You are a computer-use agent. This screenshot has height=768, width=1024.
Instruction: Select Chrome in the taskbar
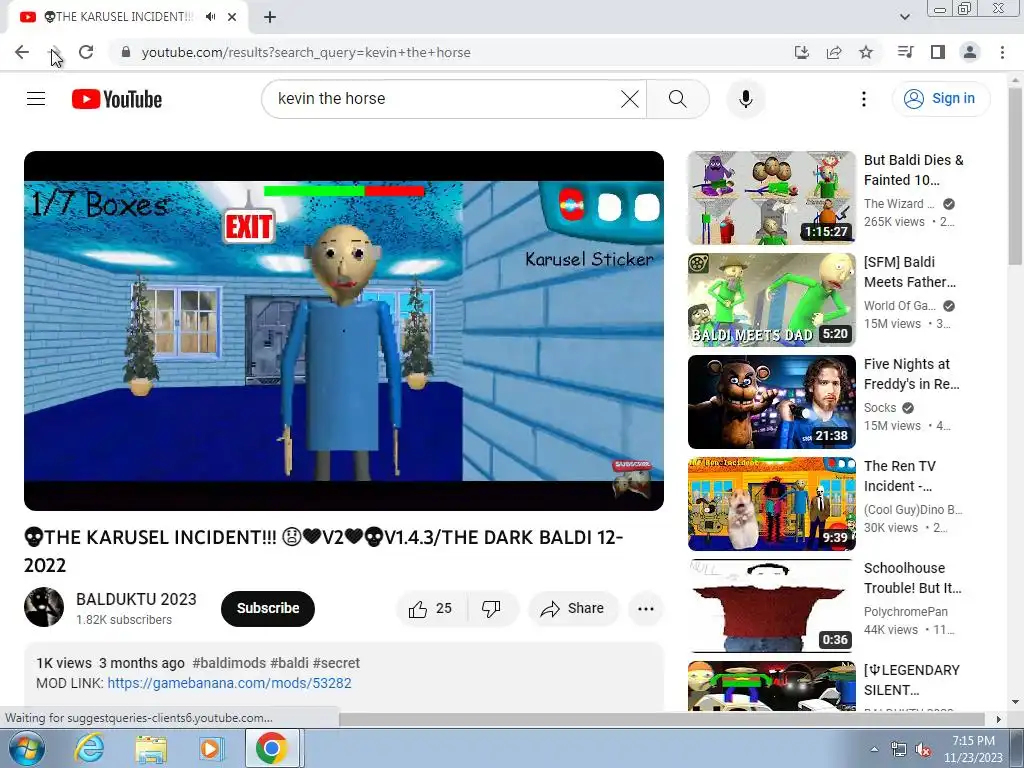tap(272, 748)
